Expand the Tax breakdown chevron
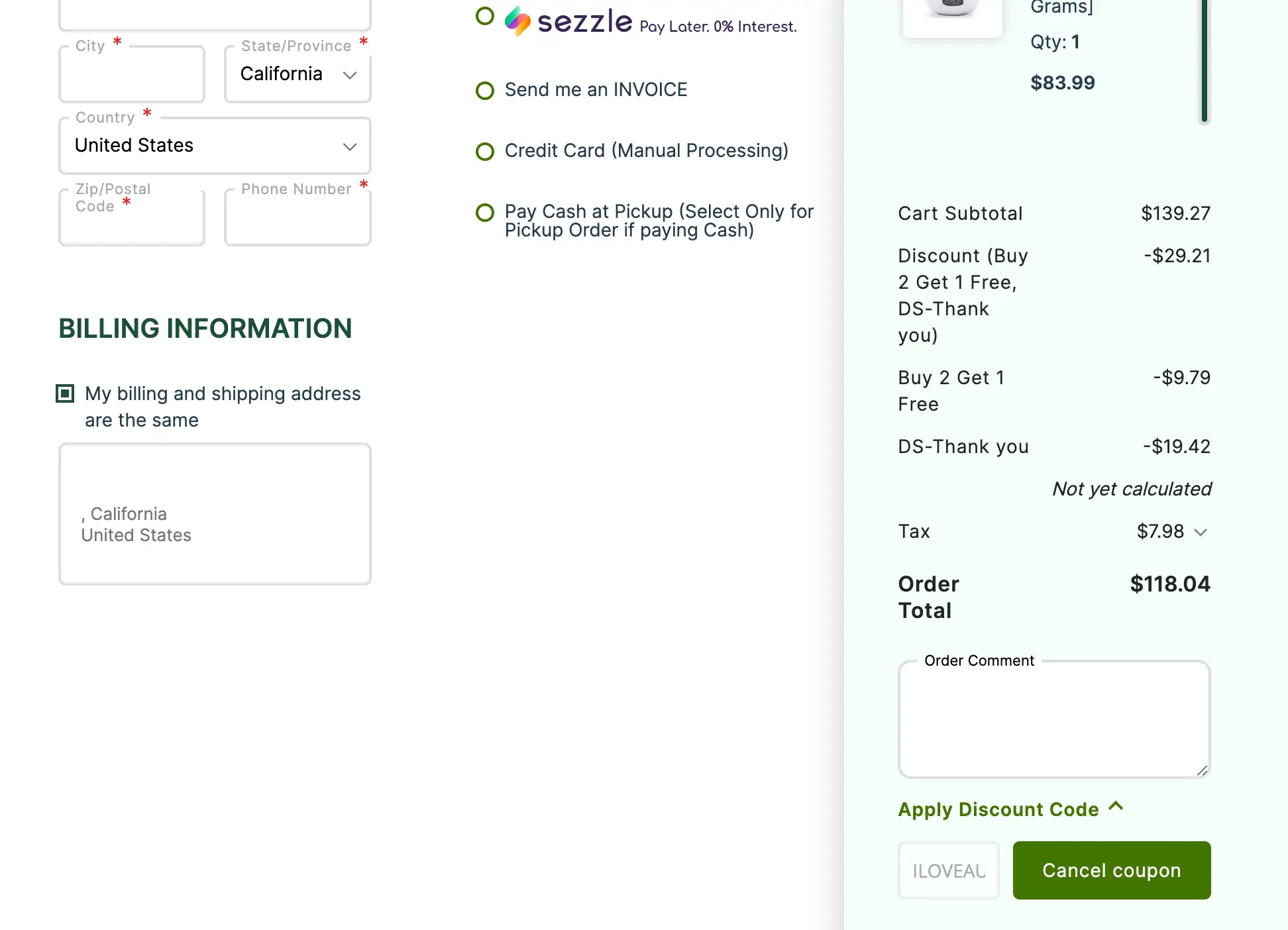 [x=1201, y=533]
